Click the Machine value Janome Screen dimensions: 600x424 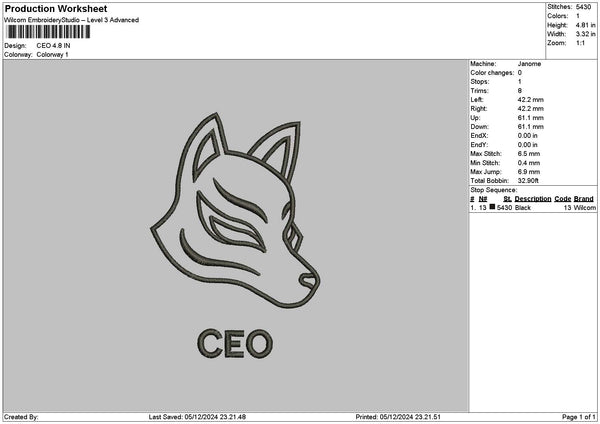[x=529, y=64]
